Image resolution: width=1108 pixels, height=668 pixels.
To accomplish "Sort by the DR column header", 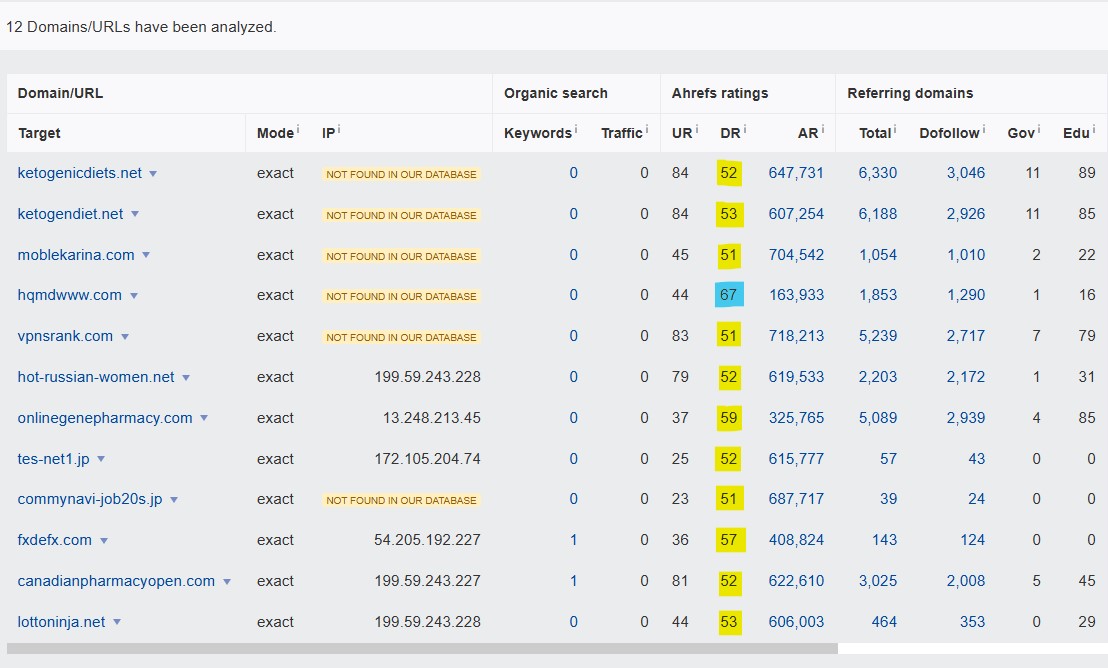I will point(731,134).
